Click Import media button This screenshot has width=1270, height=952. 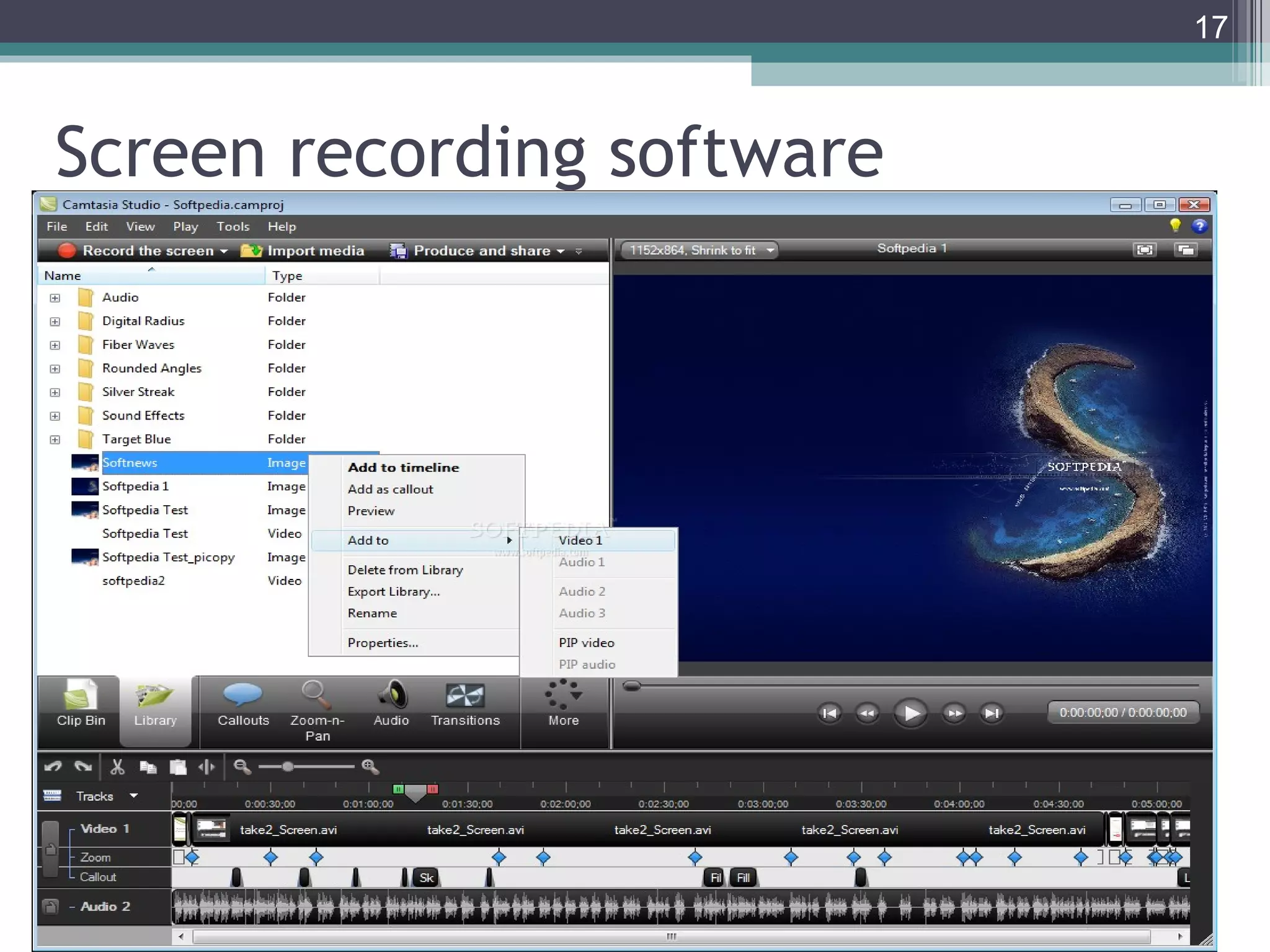click(303, 250)
